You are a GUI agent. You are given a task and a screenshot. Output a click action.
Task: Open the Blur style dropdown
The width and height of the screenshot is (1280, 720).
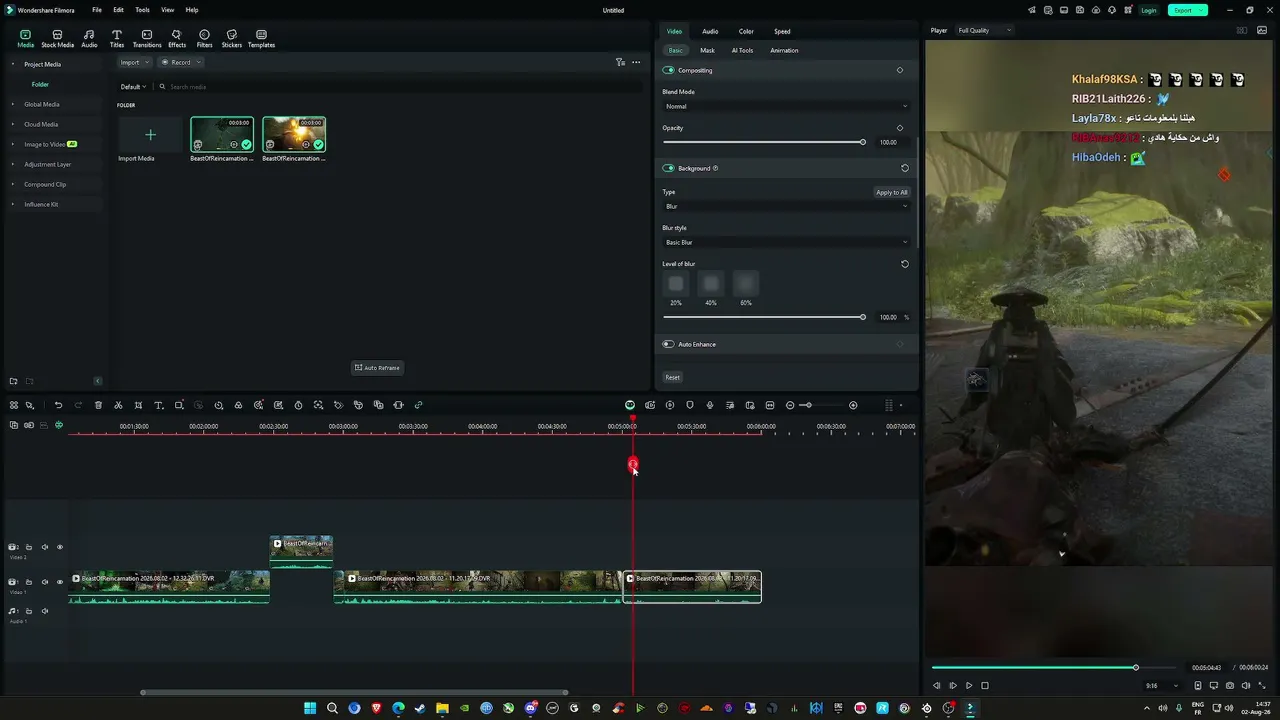pyautogui.click(x=786, y=242)
